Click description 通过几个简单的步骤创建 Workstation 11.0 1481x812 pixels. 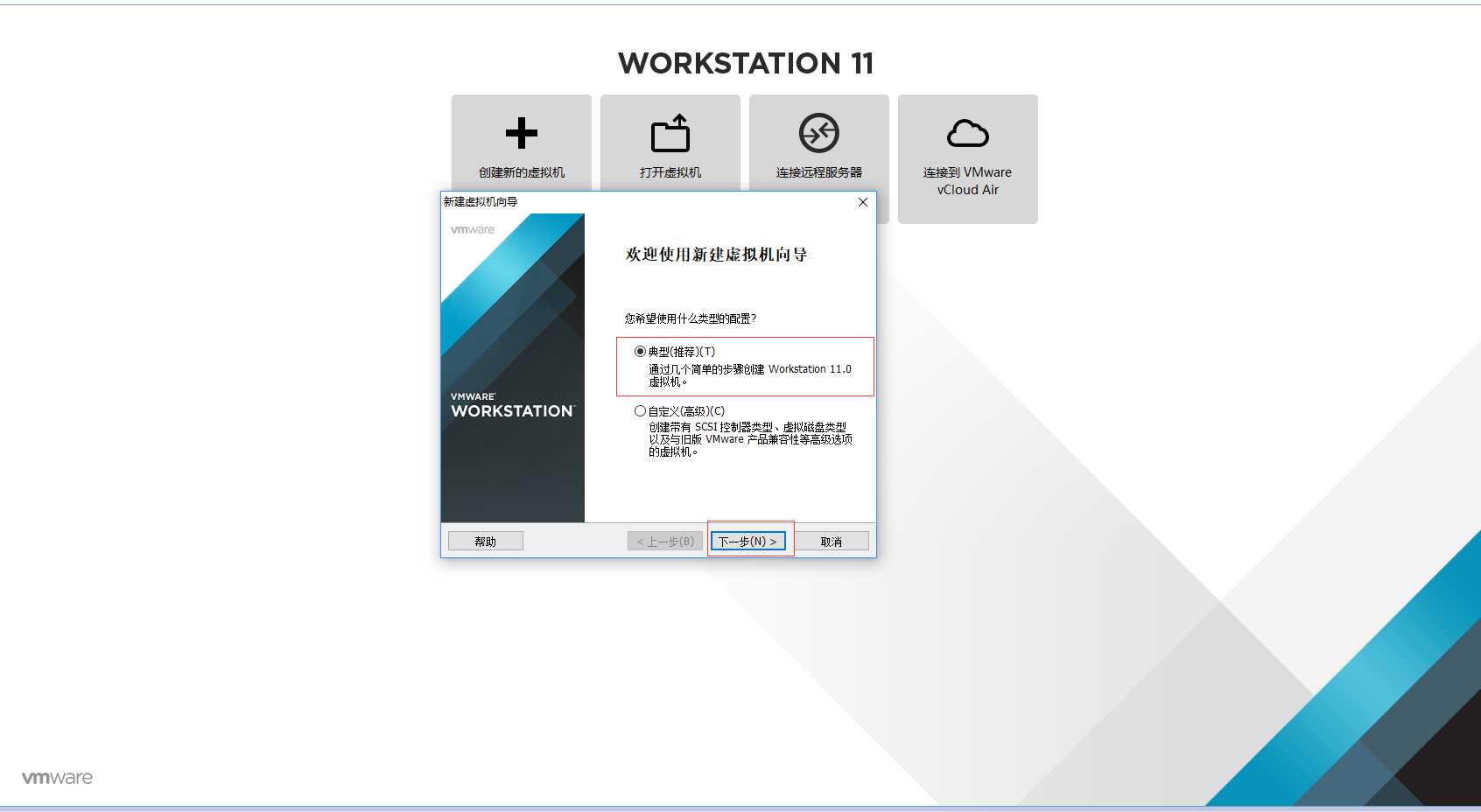(750, 375)
